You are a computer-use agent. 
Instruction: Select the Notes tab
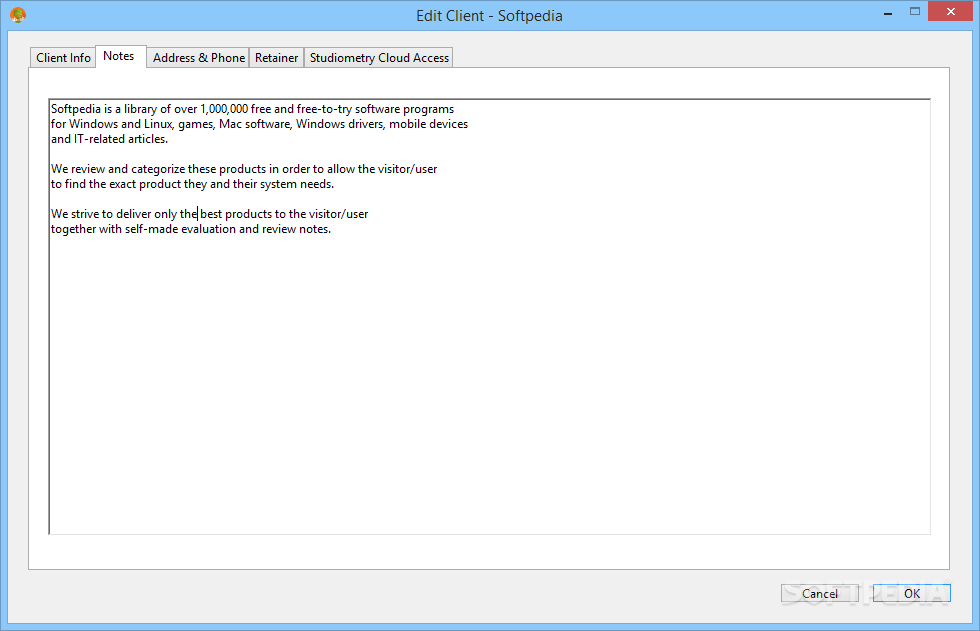click(119, 56)
